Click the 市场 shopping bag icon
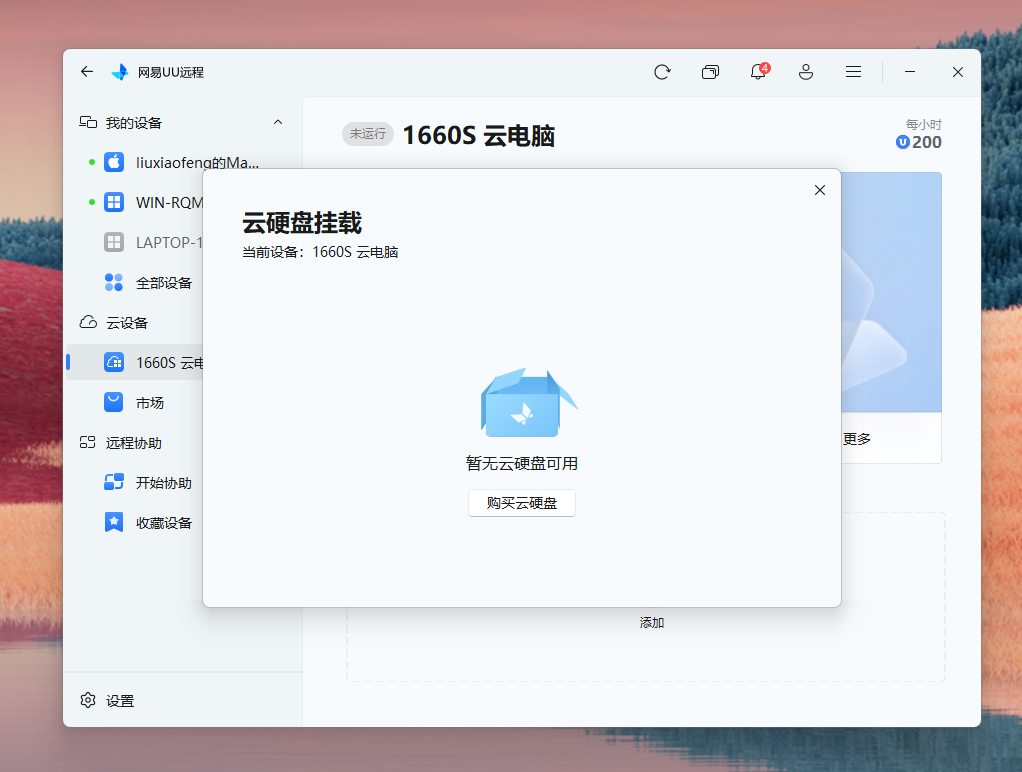 (114, 402)
